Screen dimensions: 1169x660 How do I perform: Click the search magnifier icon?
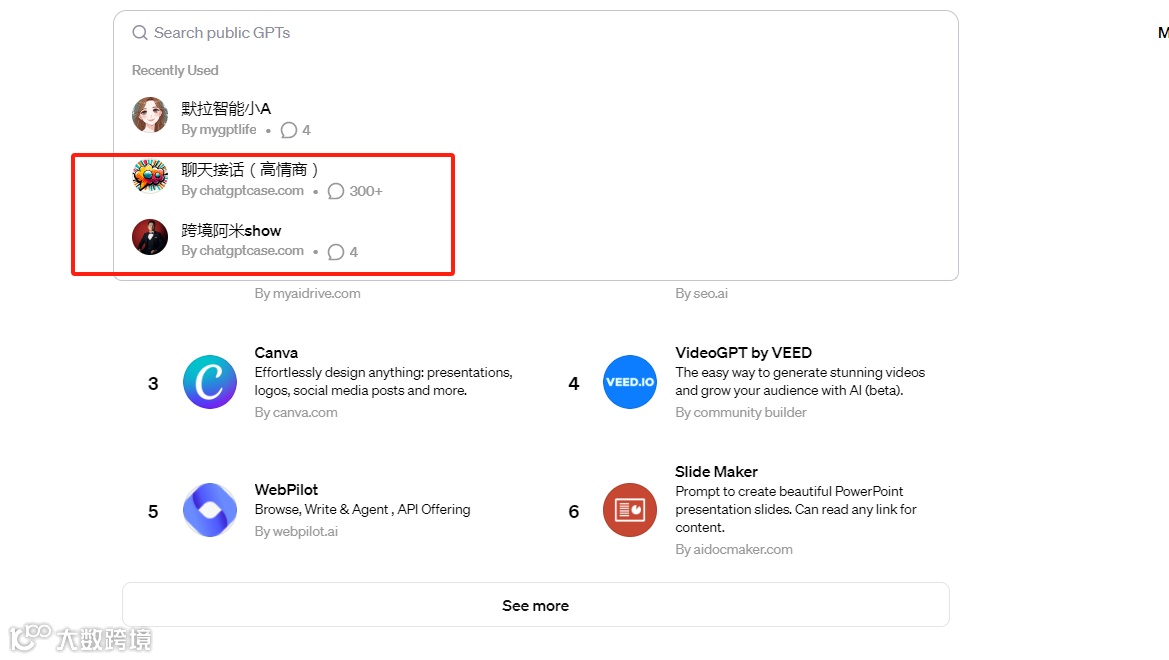pos(140,33)
